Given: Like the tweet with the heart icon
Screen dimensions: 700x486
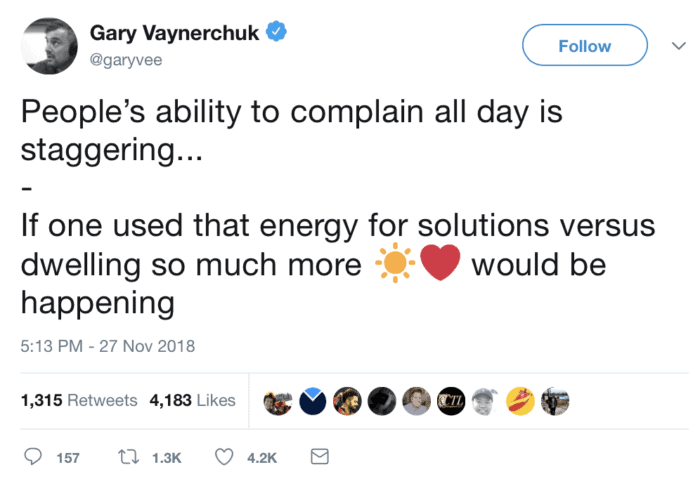Looking at the screenshot, I should pyautogui.click(x=225, y=457).
